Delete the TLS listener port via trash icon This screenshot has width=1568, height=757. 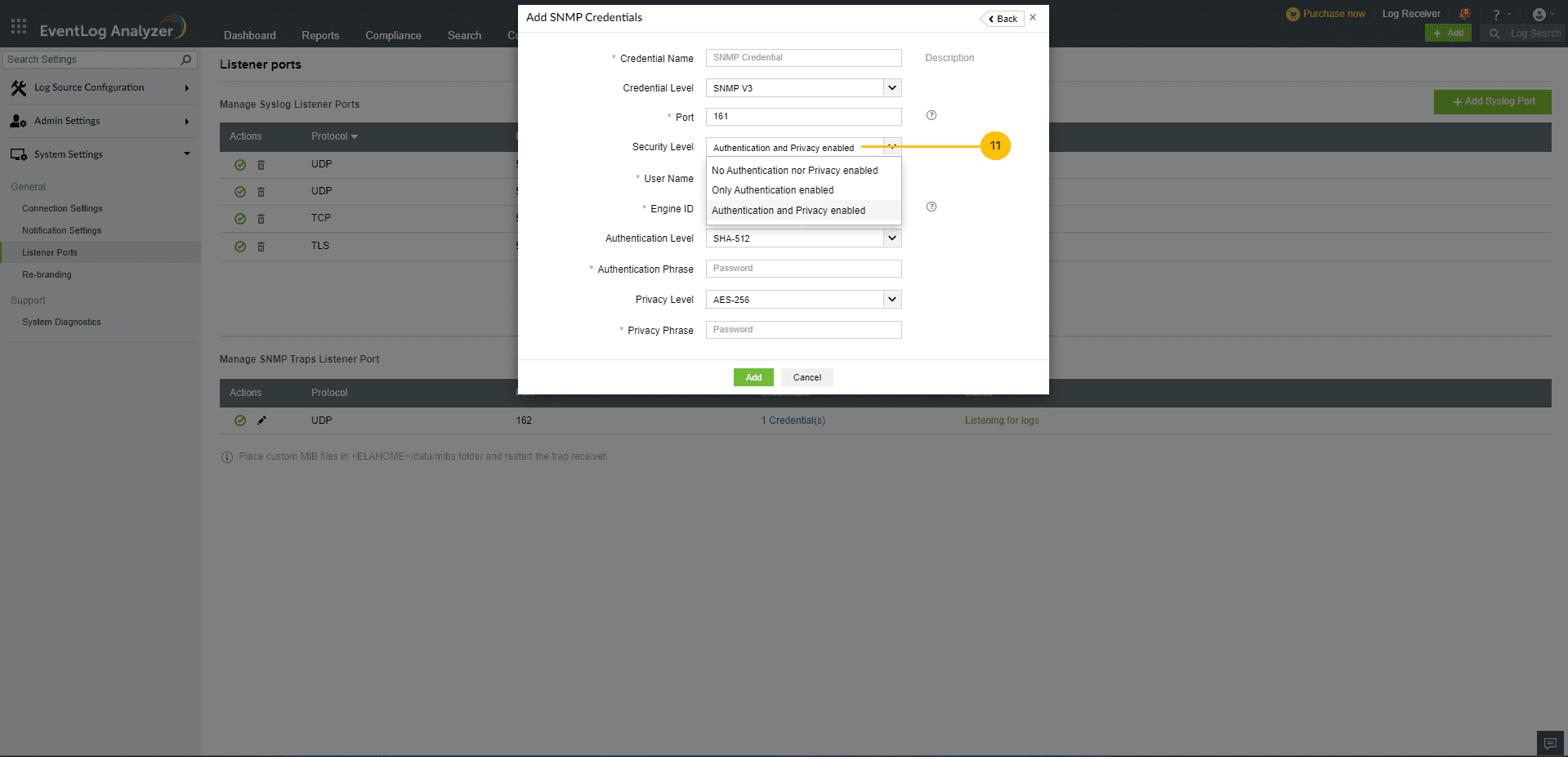pyautogui.click(x=261, y=246)
